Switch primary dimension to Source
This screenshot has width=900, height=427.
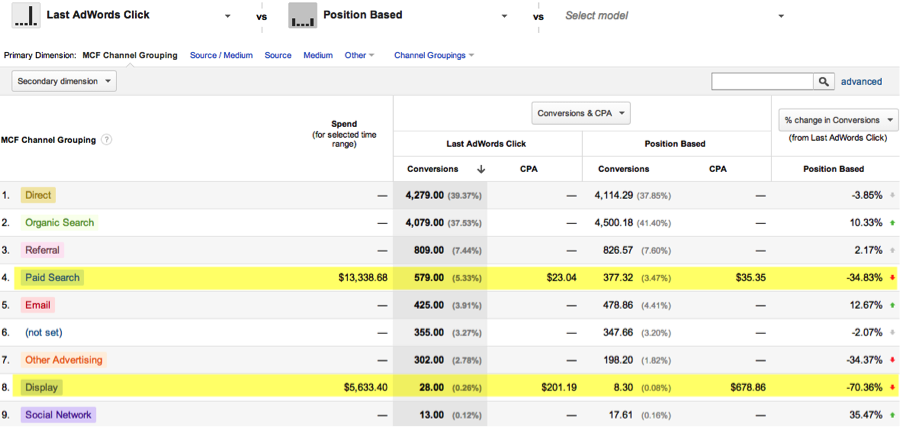tap(278, 56)
